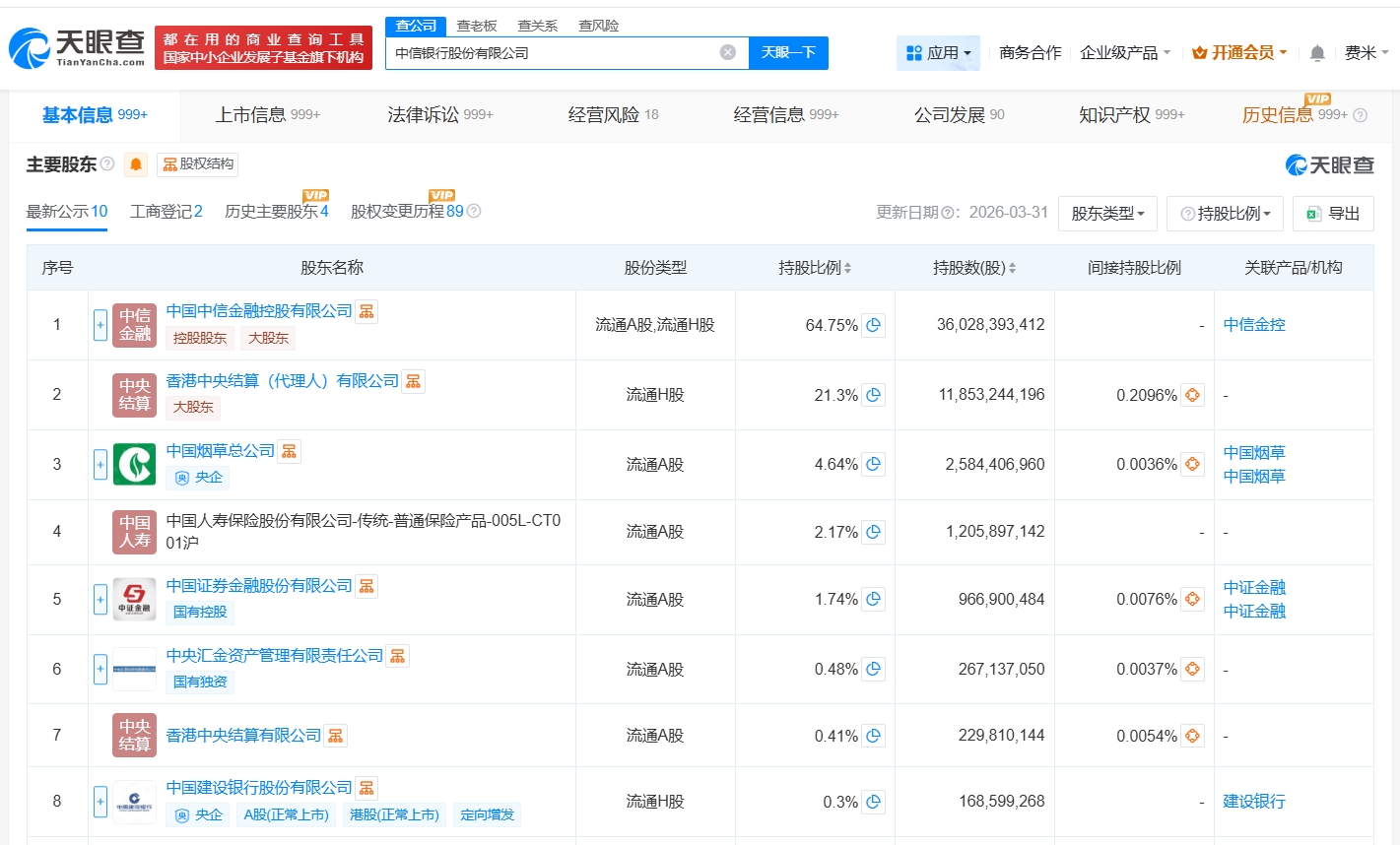This screenshot has width=1400, height=845.
Task: Export shareholder table with 导出 button
Action: coord(1333,214)
